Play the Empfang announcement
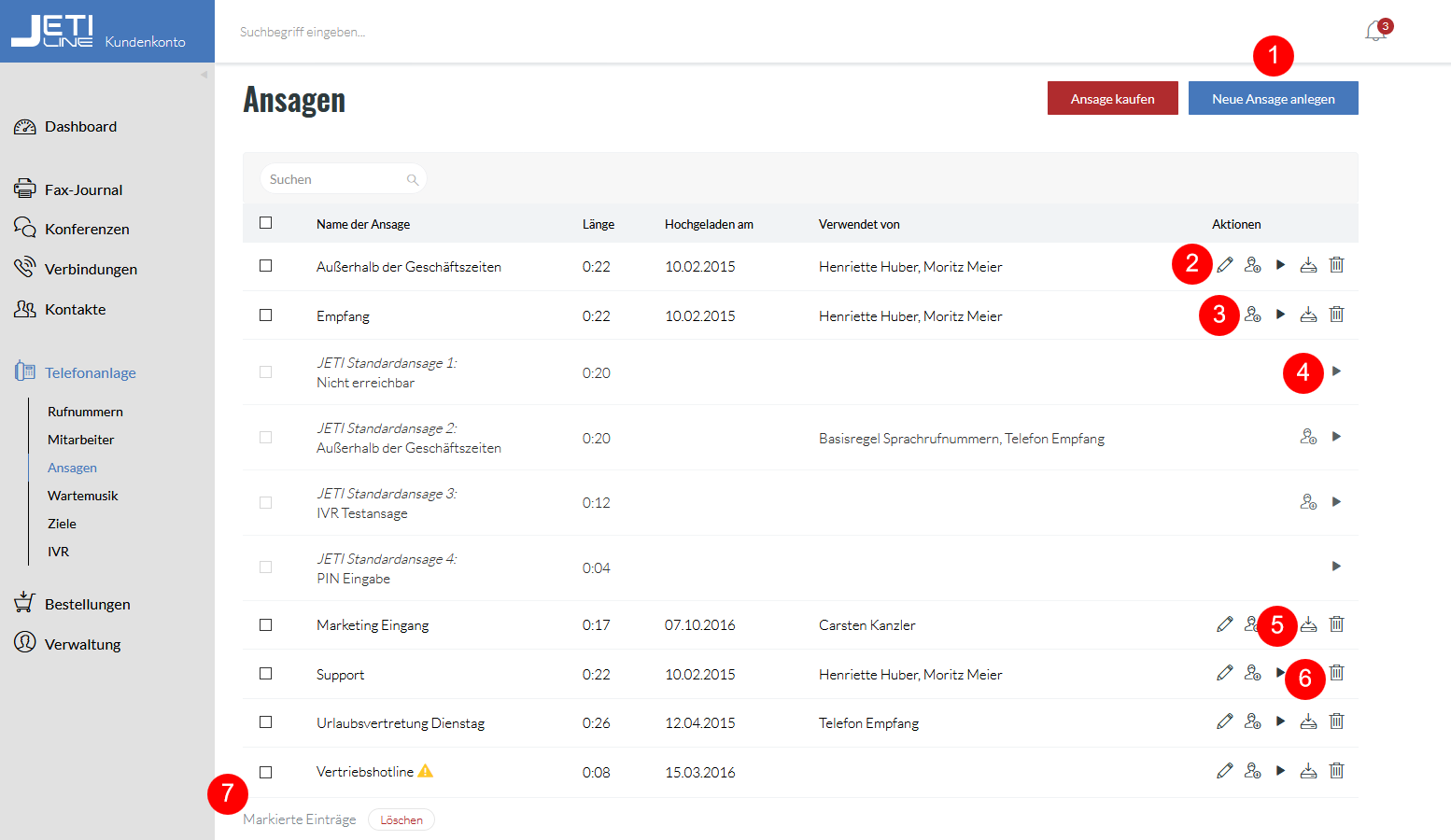This screenshot has height=840, width=1451. tap(1281, 315)
